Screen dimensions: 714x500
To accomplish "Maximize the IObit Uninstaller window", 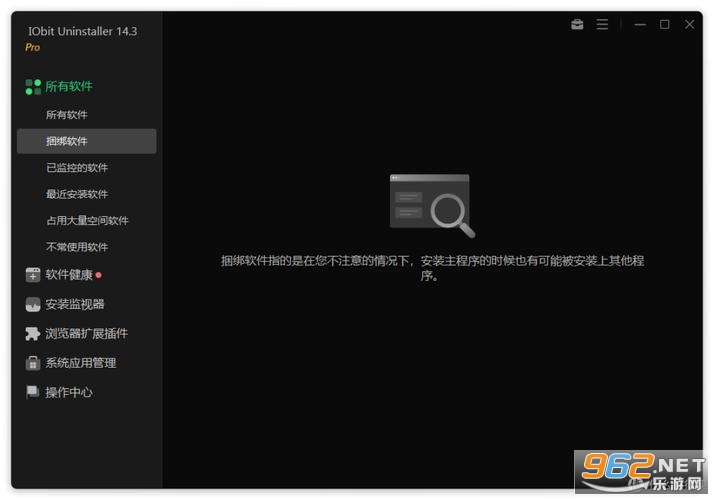I will [664, 24].
